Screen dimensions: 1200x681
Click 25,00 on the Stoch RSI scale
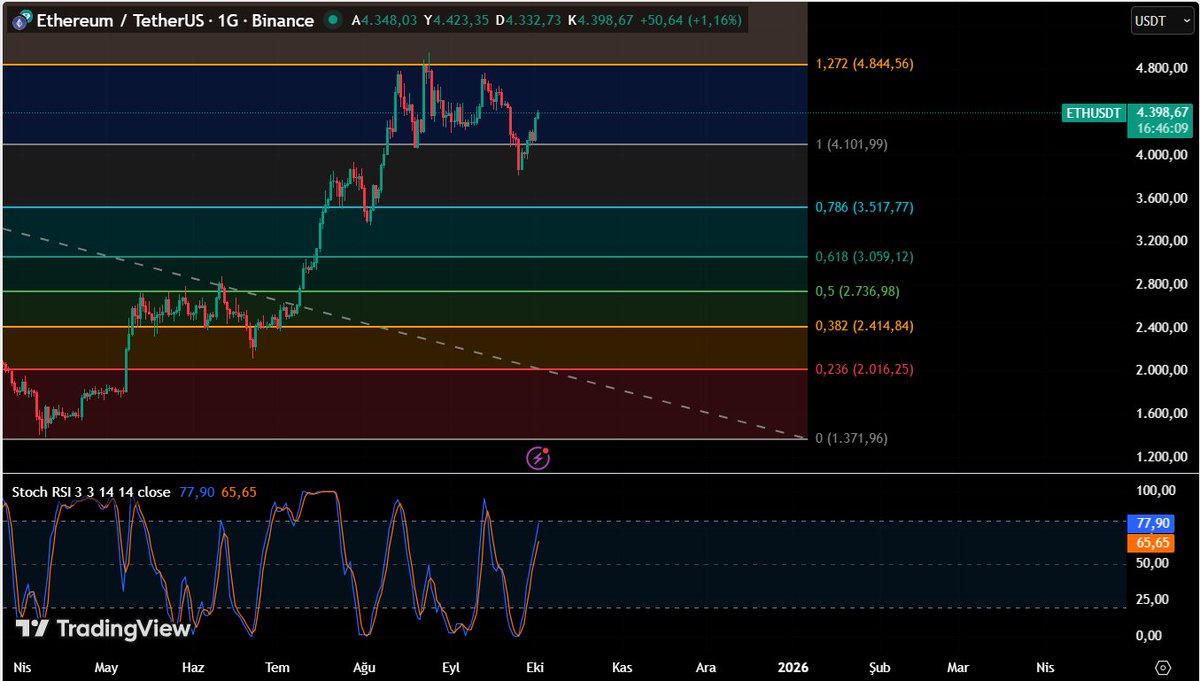tap(1153, 599)
